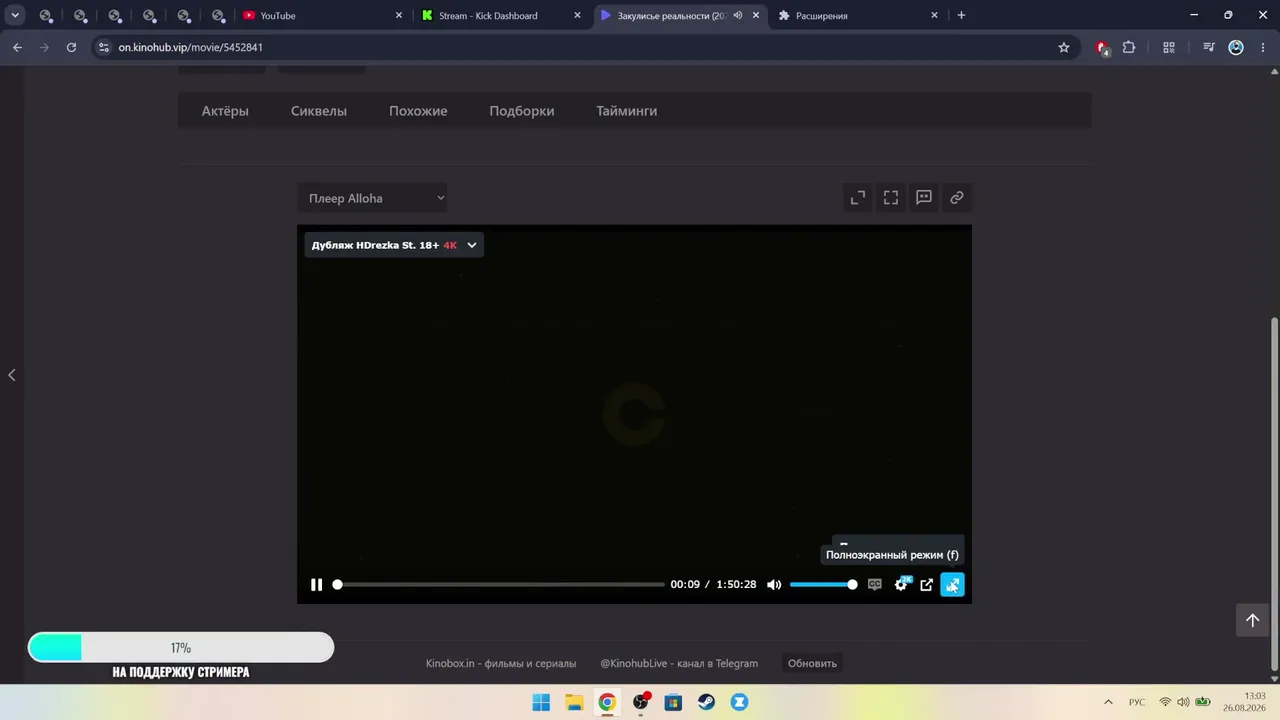The image size is (1280, 720).
Task: Open the red extension with badge 4
Action: (x=1102, y=47)
